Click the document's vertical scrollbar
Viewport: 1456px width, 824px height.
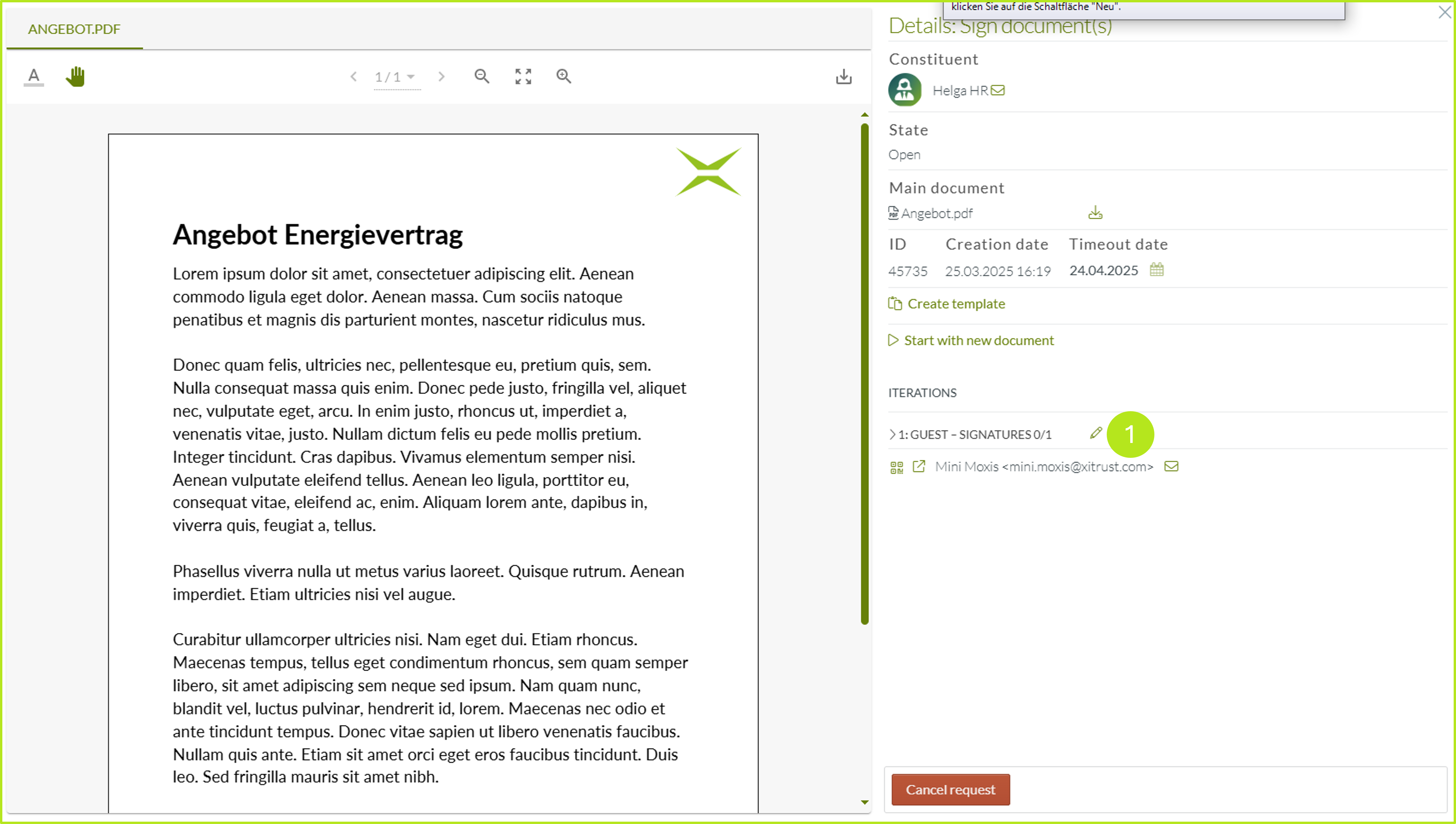864,373
